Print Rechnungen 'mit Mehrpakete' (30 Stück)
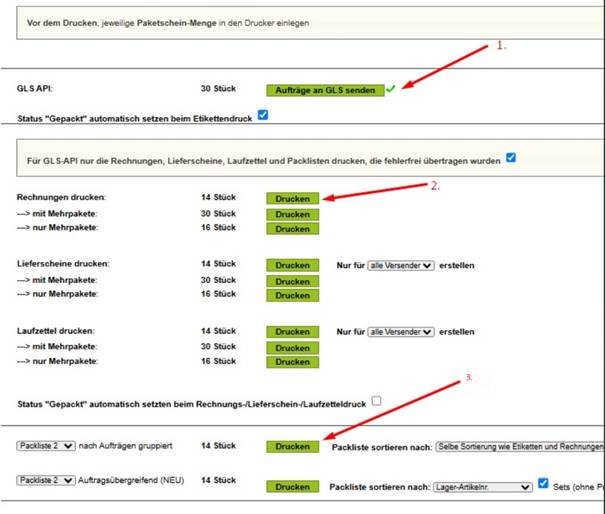Screen dimensions: 605x514 (x=292, y=214)
